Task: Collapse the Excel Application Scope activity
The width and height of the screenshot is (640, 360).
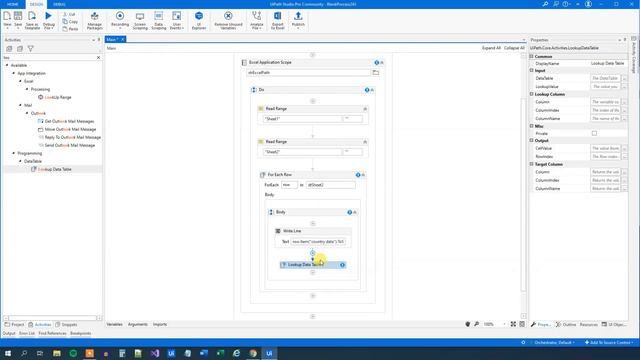Action: click(x=382, y=62)
